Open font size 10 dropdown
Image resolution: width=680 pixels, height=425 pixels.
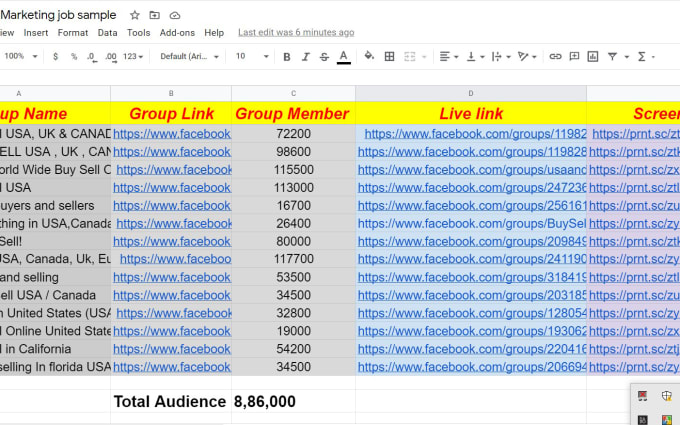252,56
